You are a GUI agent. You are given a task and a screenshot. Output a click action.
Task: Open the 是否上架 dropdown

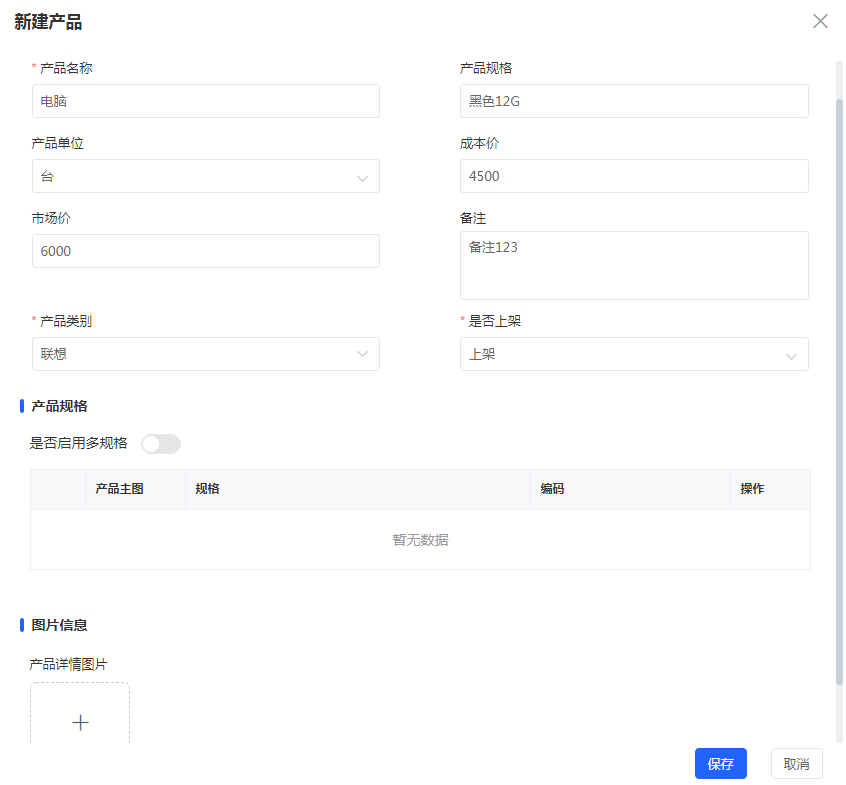[634, 354]
